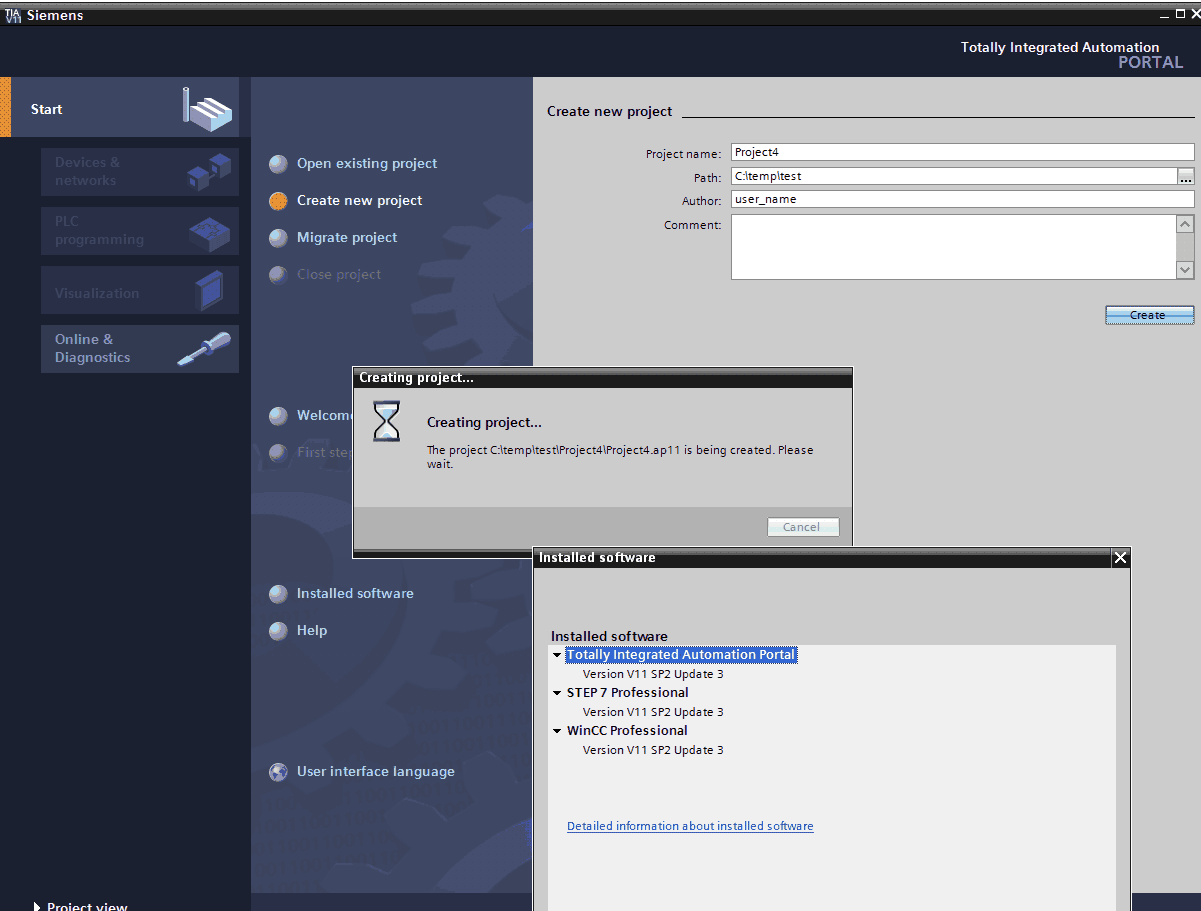This screenshot has width=1201, height=911.
Task: Select Close project entry
Action: tap(339, 275)
